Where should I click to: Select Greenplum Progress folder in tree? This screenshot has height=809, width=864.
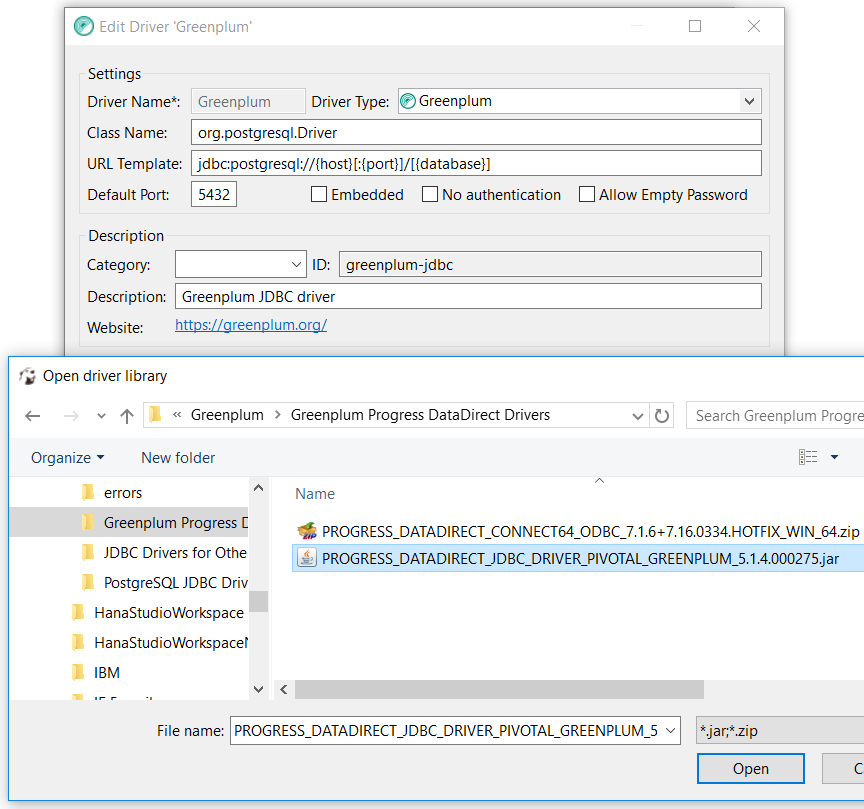tap(176, 522)
